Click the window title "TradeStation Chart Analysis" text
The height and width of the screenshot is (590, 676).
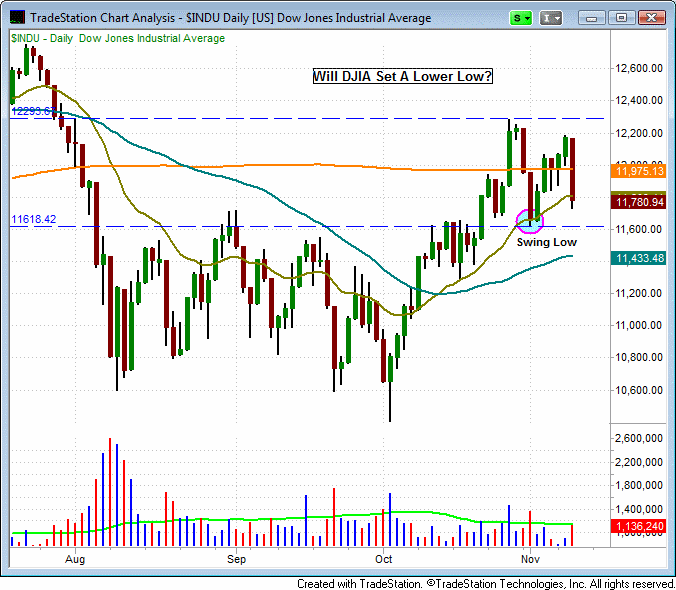(103, 18)
